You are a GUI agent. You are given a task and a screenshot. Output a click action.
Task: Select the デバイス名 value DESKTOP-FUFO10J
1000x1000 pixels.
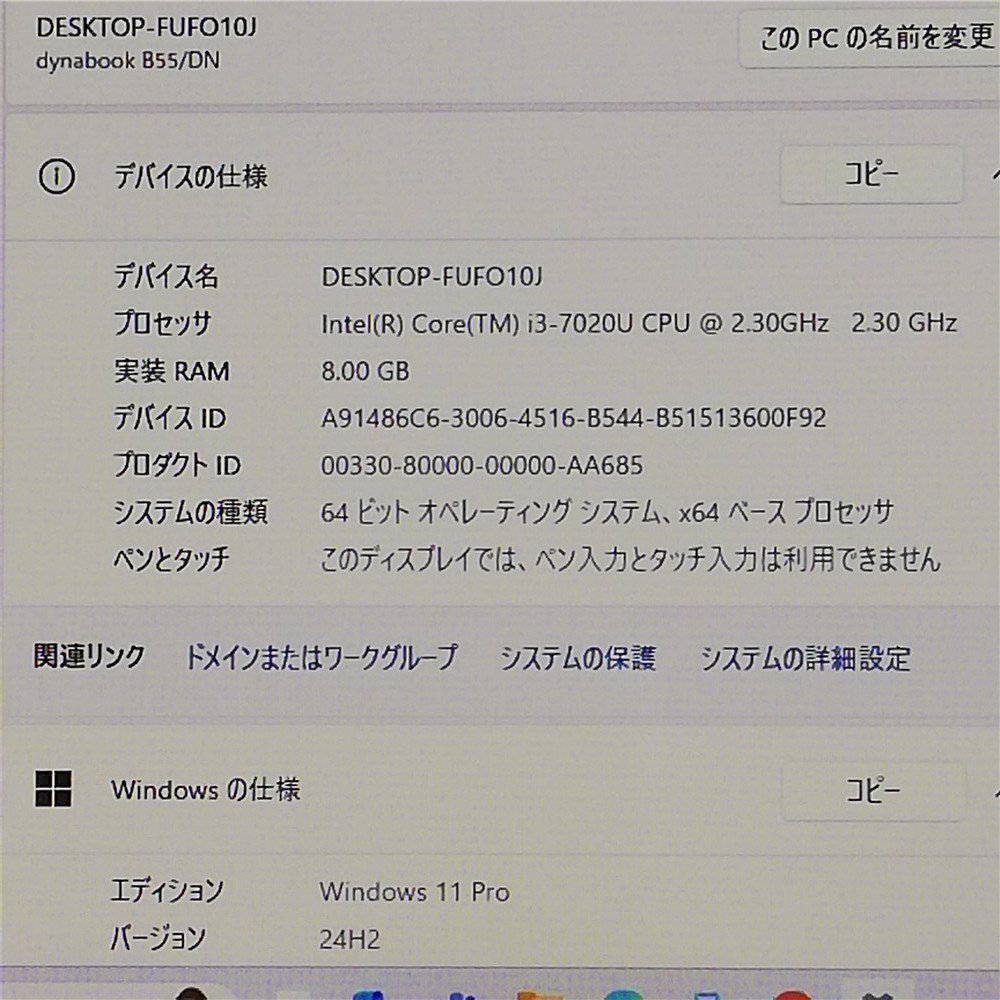pyautogui.click(x=432, y=277)
